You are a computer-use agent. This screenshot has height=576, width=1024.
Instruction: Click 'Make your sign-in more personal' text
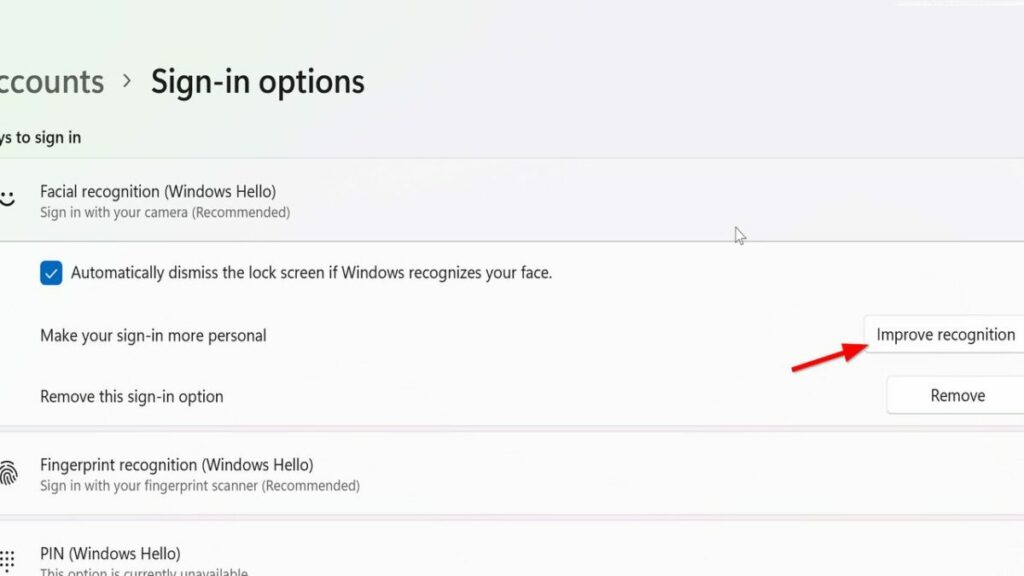point(153,336)
